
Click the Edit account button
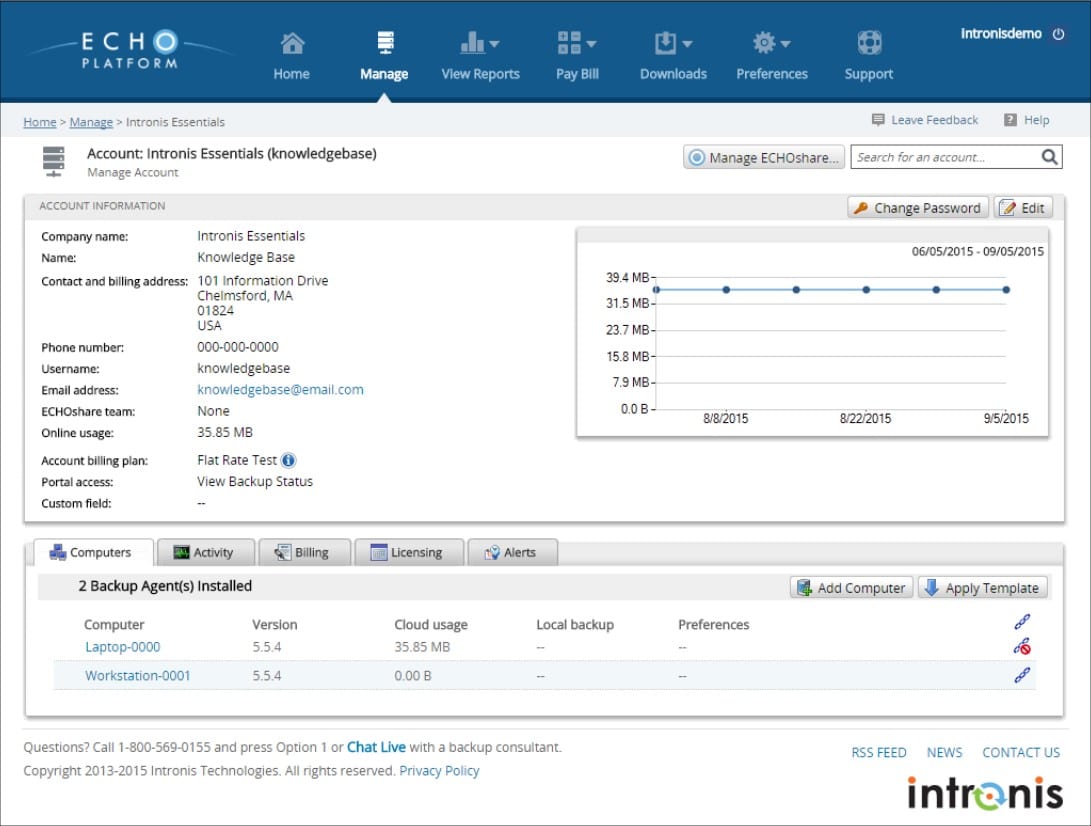click(x=1023, y=208)
